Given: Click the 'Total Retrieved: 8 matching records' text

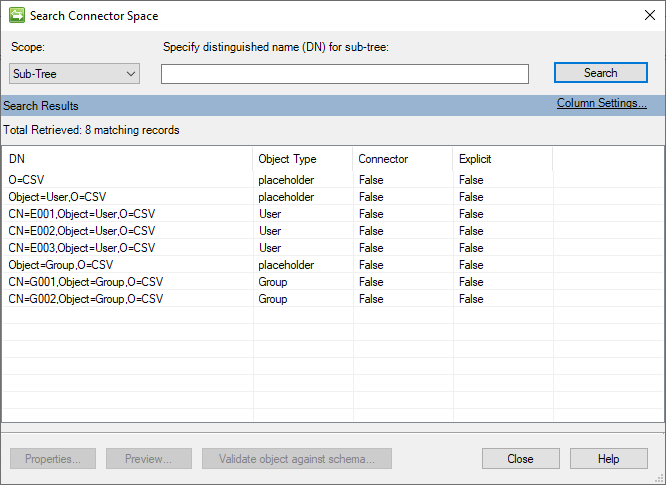Looking at the screenshot, I should tap(91, 130).
